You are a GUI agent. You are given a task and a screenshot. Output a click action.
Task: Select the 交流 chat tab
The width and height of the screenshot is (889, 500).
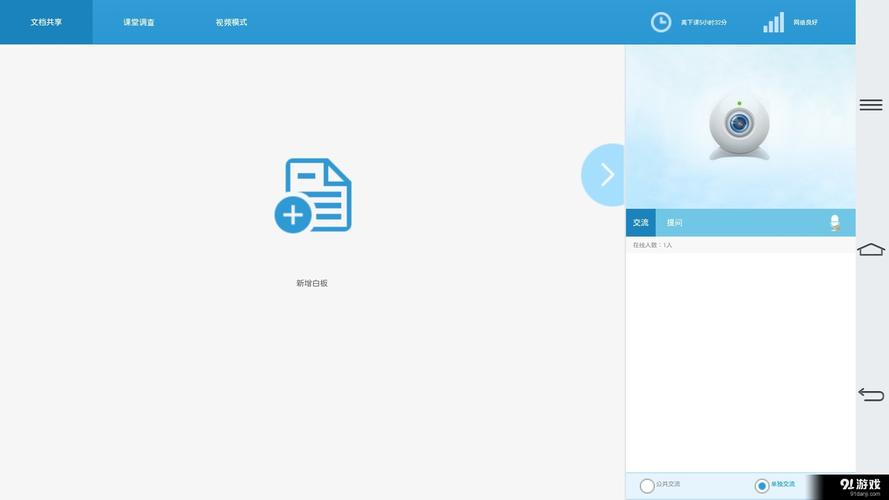(x=641, y=223)
